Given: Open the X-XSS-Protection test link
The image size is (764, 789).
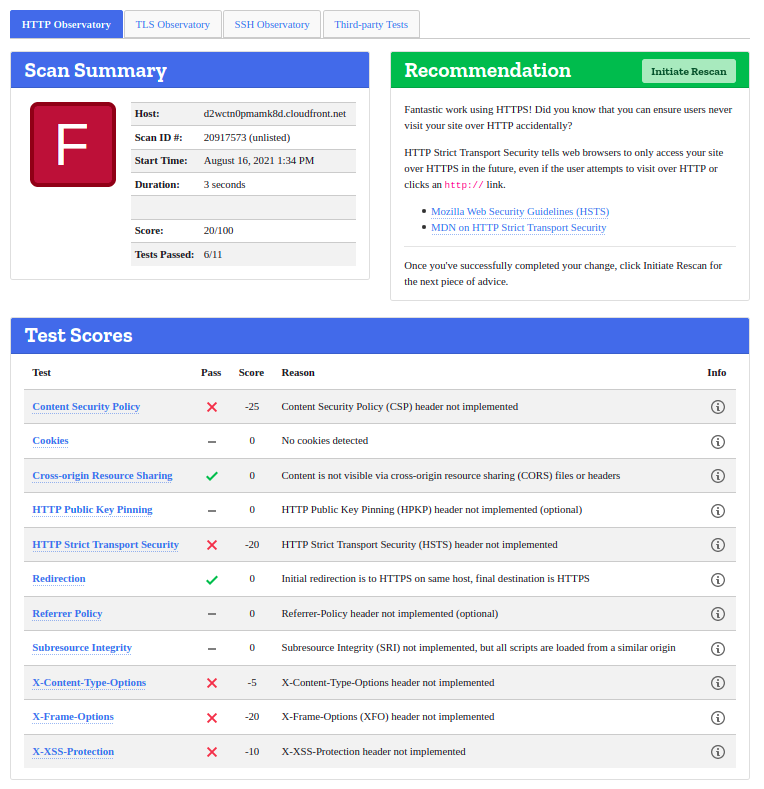Looking at the screenshot, I should [73, 751].
